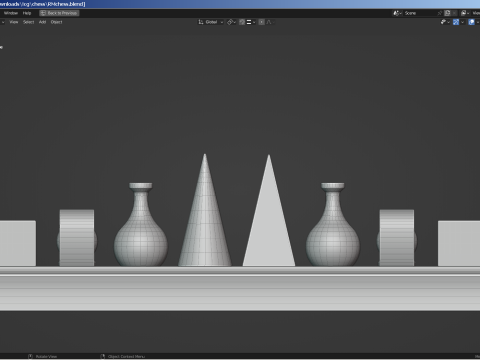Toggle the snap magnet icon
480x360 pixels.
(x=242, y=22)
